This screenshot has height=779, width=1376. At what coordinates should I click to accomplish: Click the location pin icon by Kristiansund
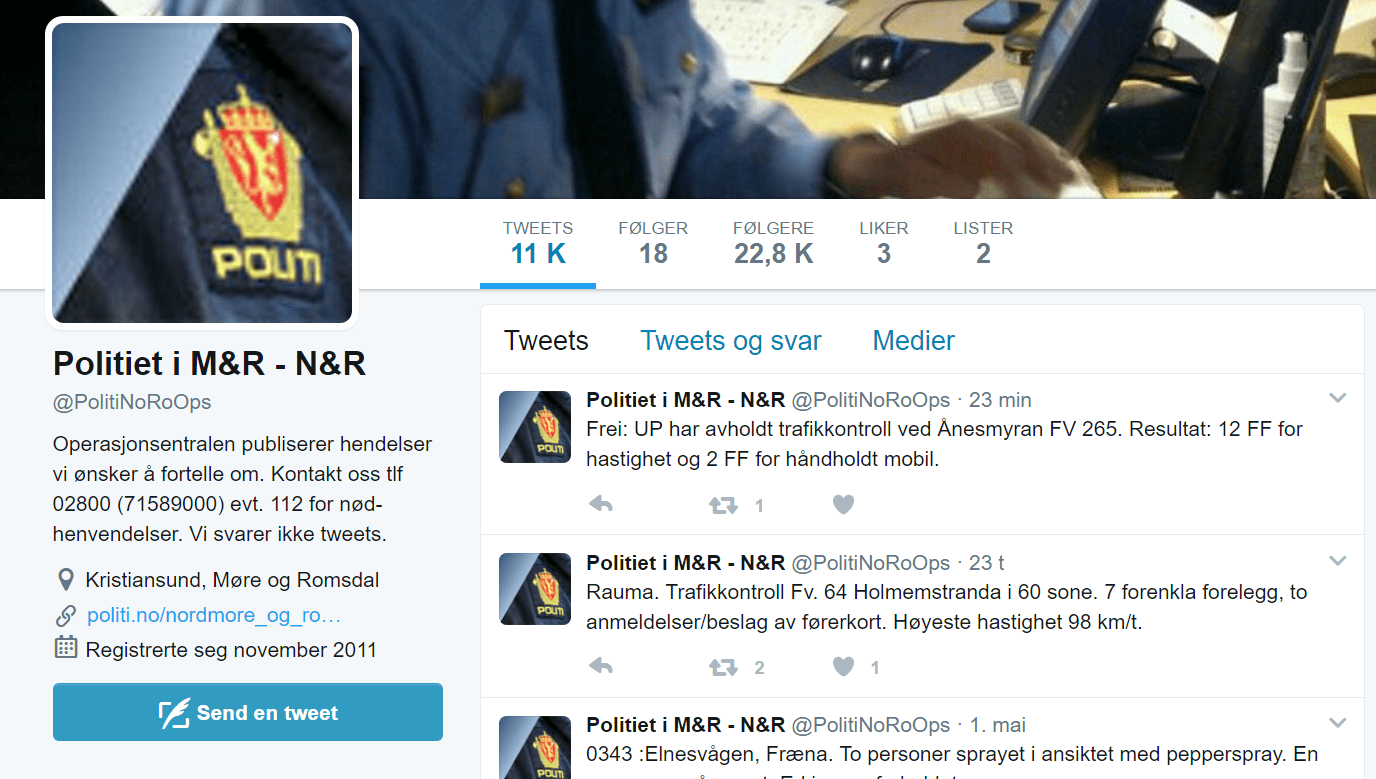click(x=66, y=580)
